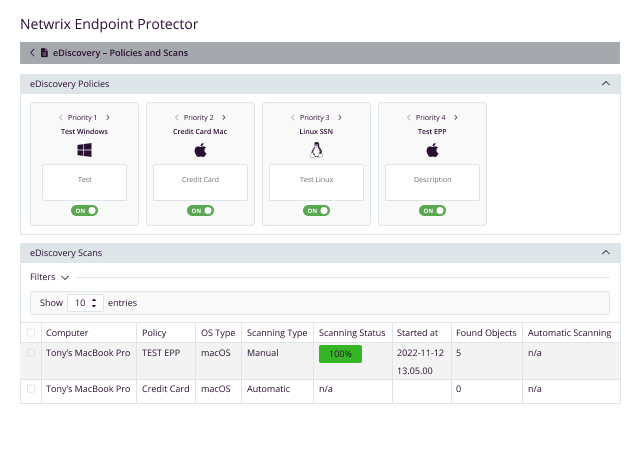Viewport: 640px width, 450px height.
Task: Click the Credit Card description box
Action: (200, 182)
